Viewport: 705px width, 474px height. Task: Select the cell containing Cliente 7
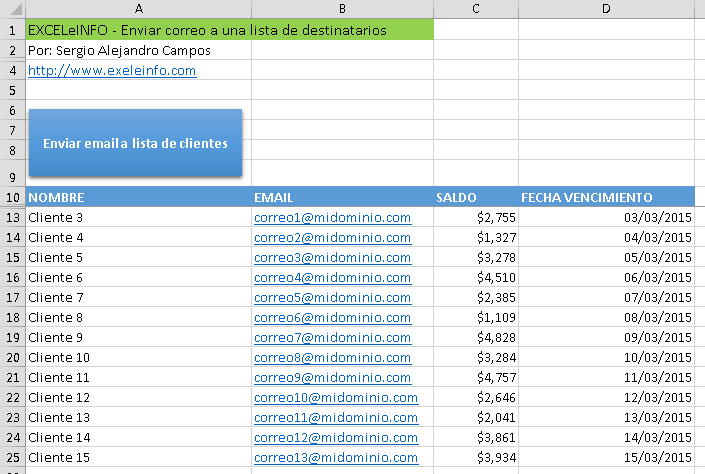pos(138,297)
